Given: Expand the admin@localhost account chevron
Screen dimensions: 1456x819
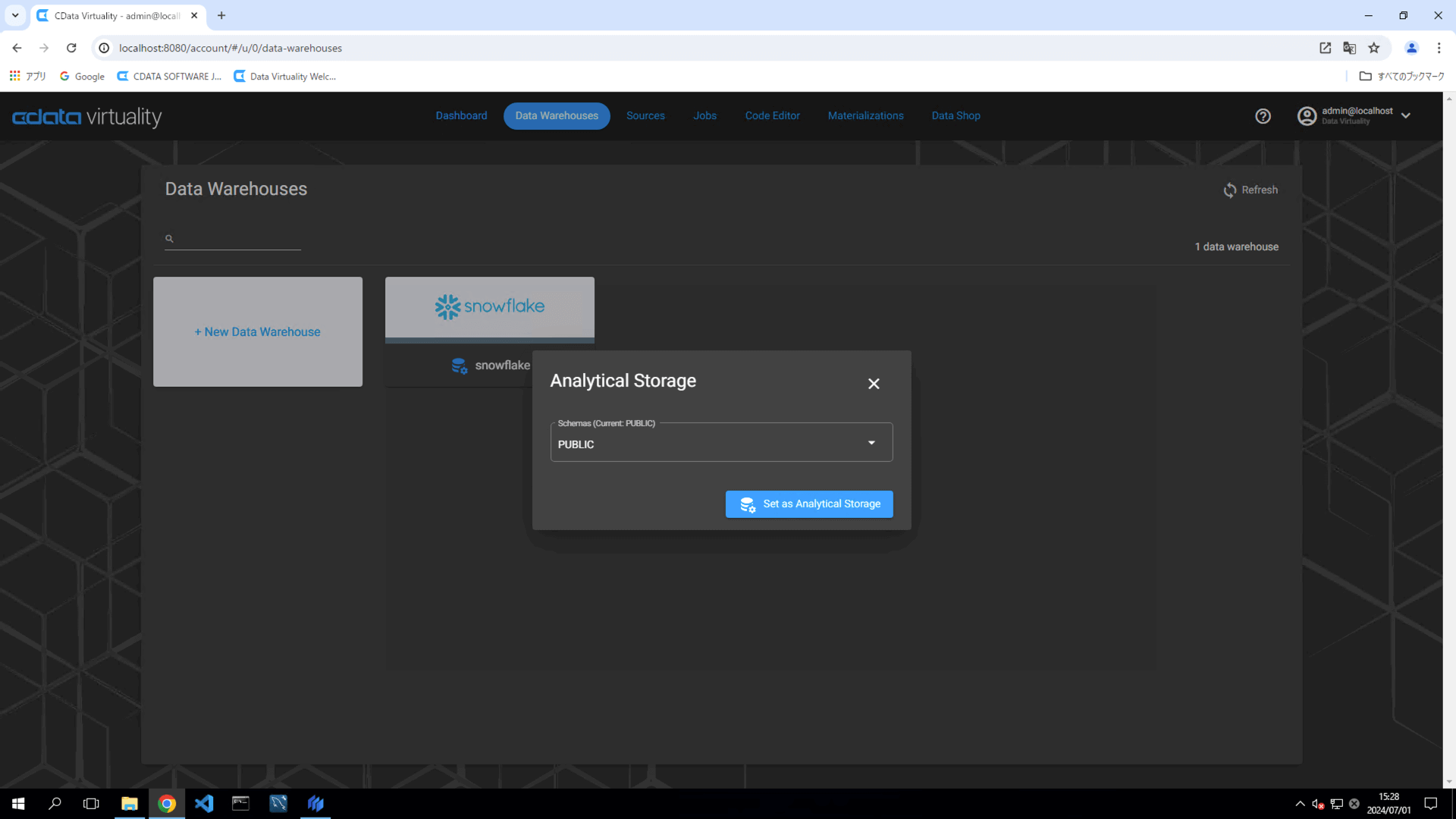Looking at the screenshot, I should pyautogui.click(x=1406, y=116).
